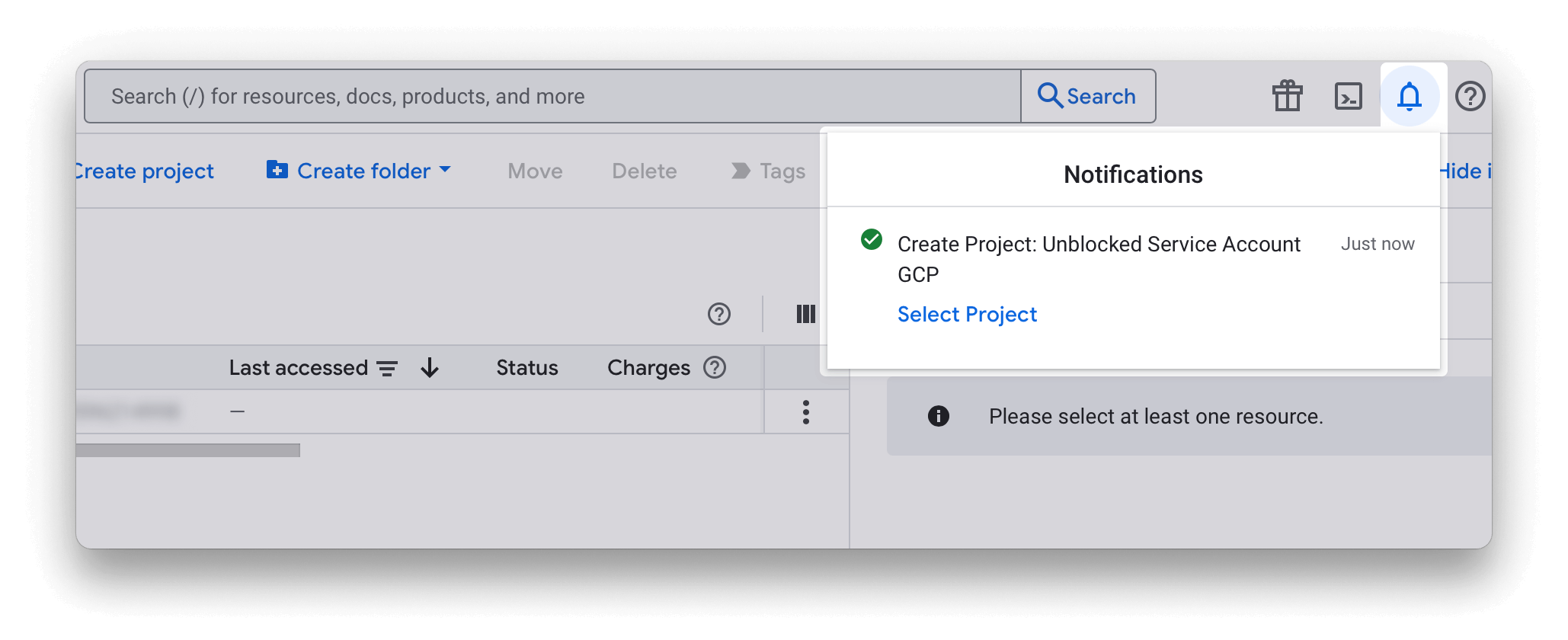Click the Status column header
Viewport: 1568px width, 640px height.
526,368
